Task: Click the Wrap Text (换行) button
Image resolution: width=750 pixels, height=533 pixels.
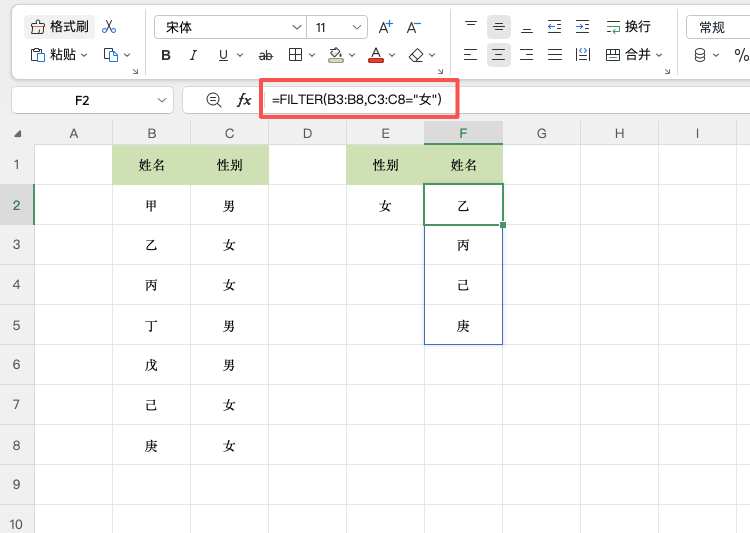Action: tap(628, 27)
